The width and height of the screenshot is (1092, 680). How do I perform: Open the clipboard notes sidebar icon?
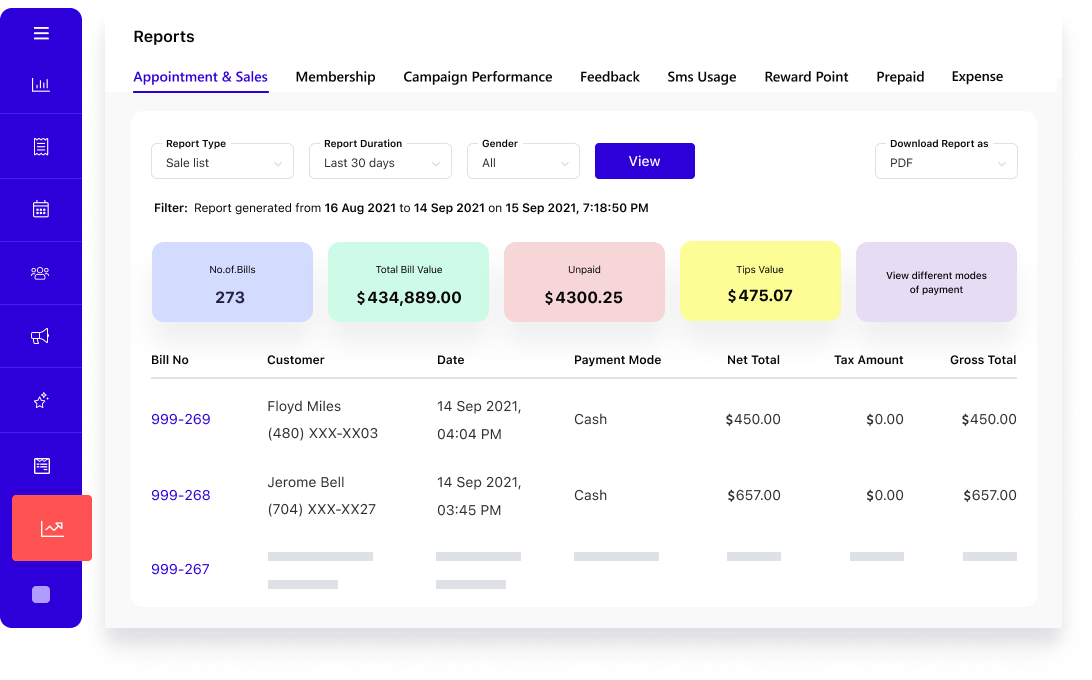(41, 464)
